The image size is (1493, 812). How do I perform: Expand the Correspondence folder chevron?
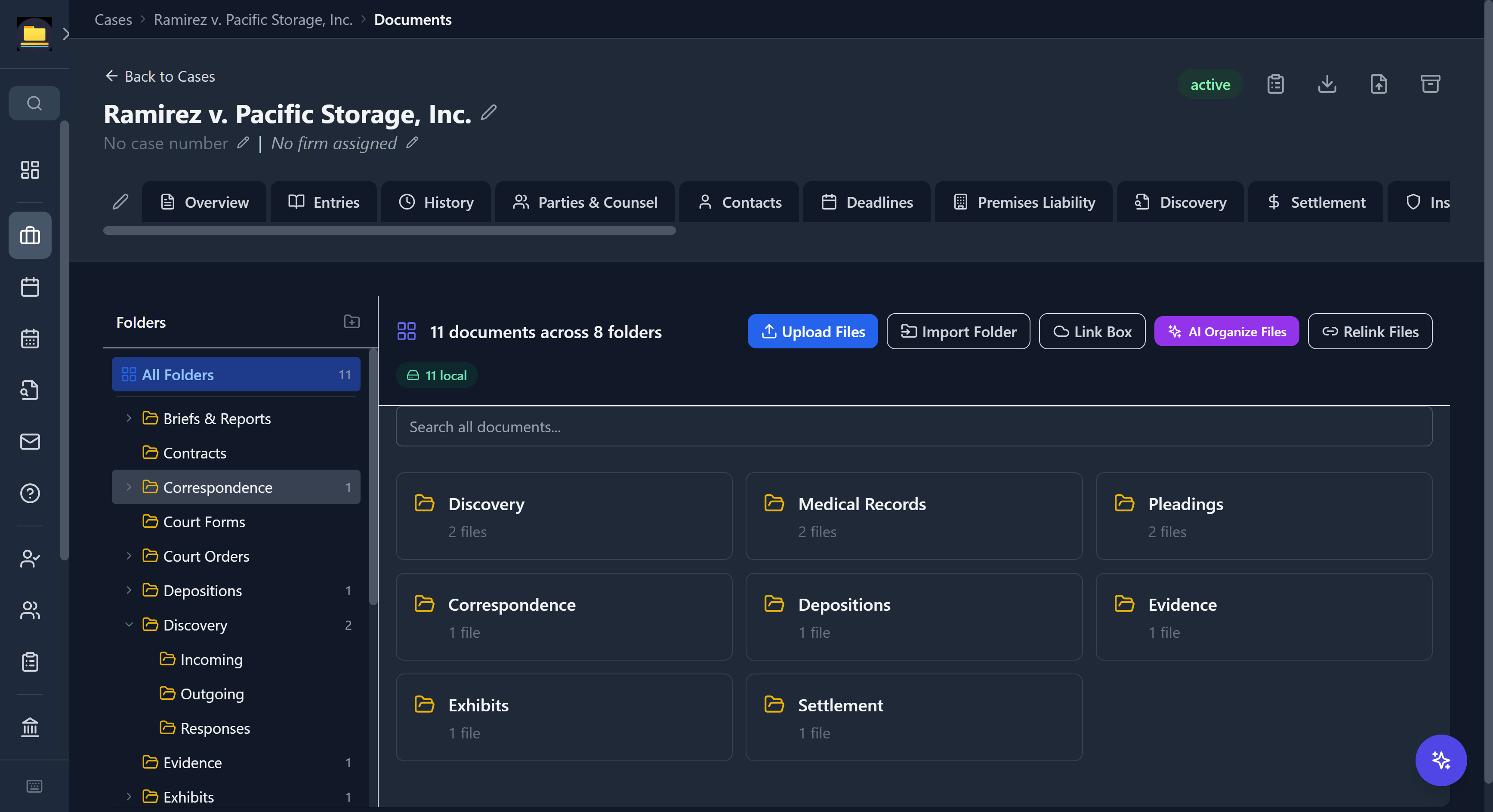pos(129,487)
